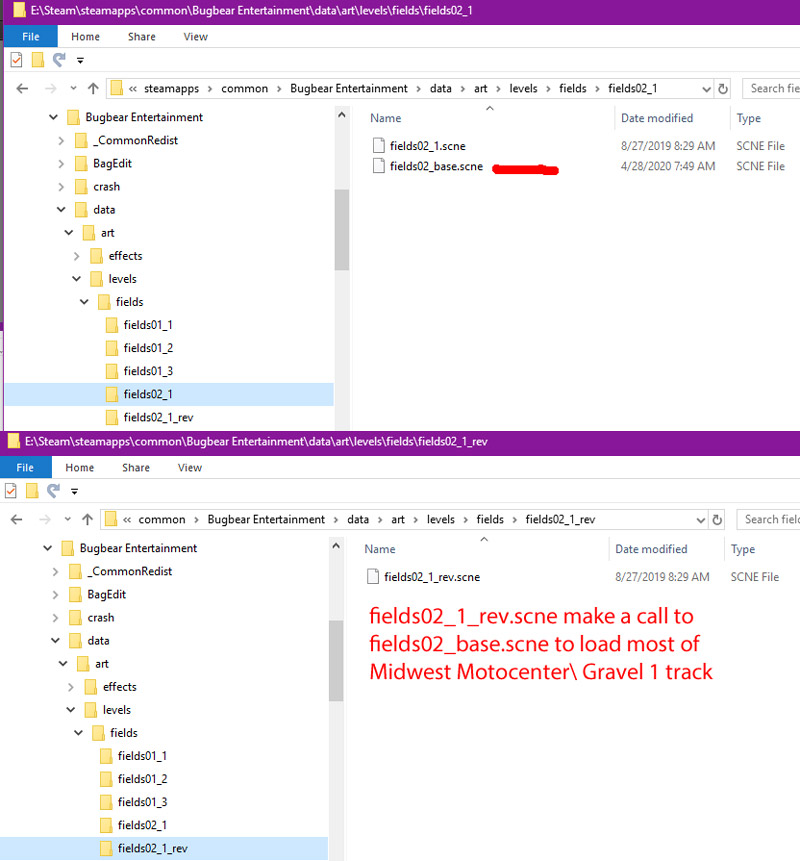The image size is (800, 861).
Task: Click New folder icon in bottom window toolbar
Action: 32,491
